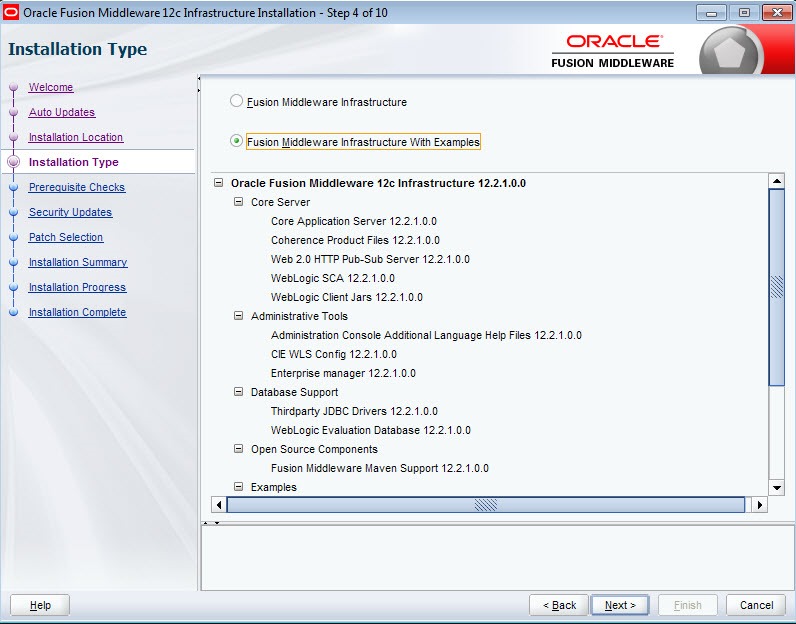Minimize the installer window
The width and height of the screenshot is (796, 624).
(711, 13)
